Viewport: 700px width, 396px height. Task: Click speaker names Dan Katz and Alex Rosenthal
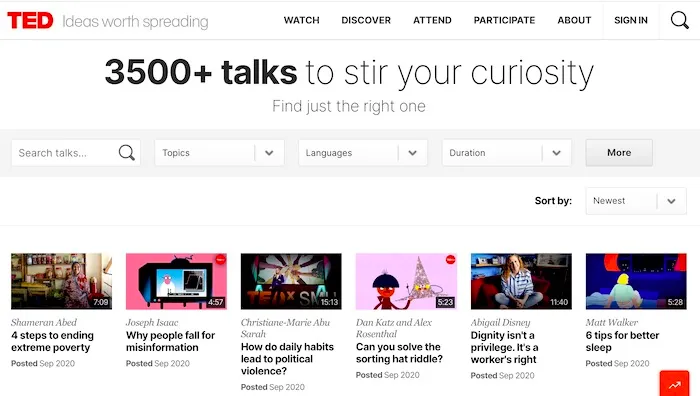[x=394, y=328]
